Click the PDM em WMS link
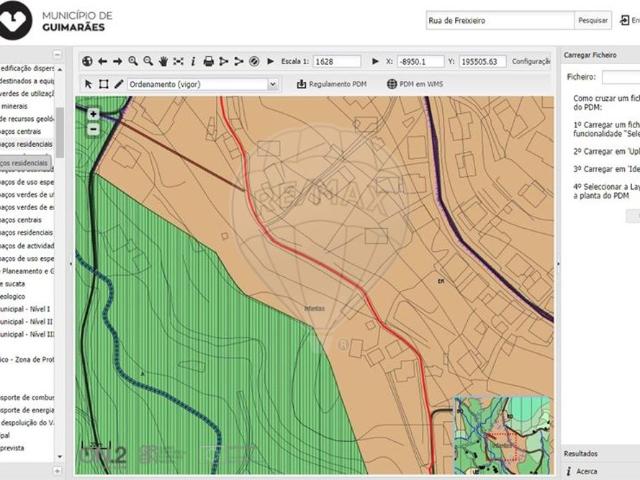 click(414, 84)
